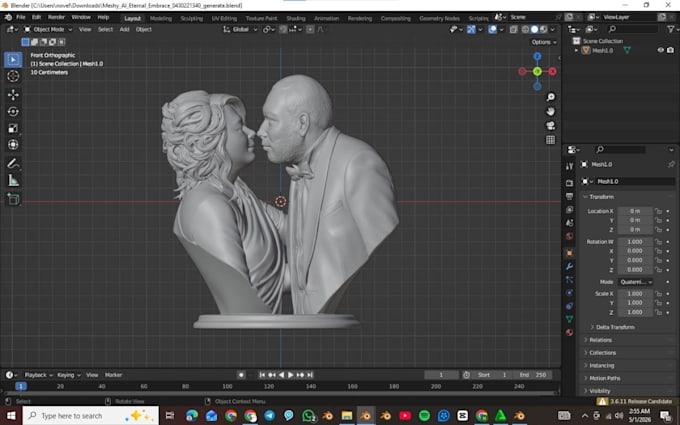Click the viewport zoom magnifier gizmo
Screen dimensions: 680x425
[x=550, y=97]
